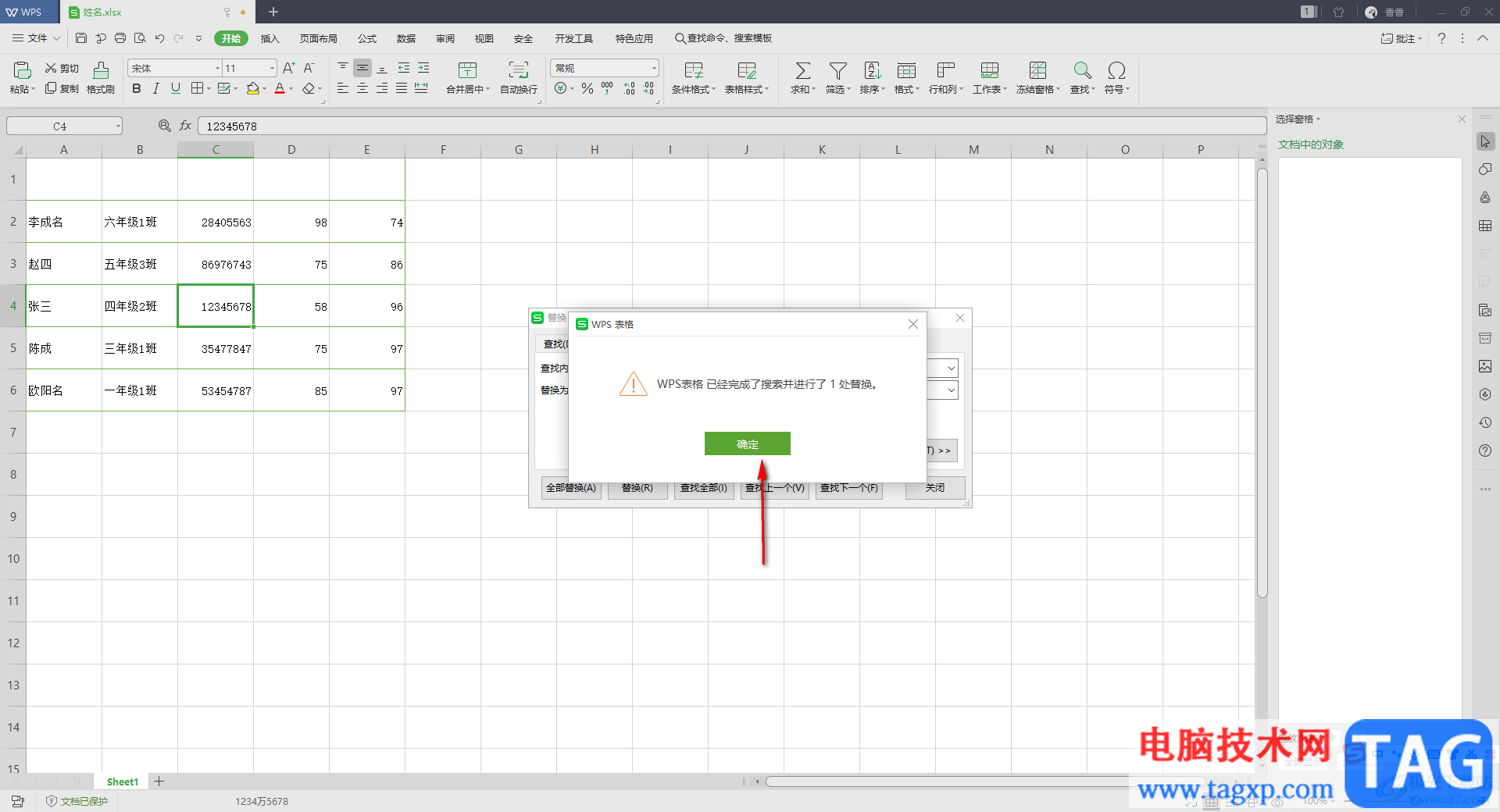Click the 求和 sigma icon
The image size is (1500, 812).
pyautogui.click(x=802, y=70)
